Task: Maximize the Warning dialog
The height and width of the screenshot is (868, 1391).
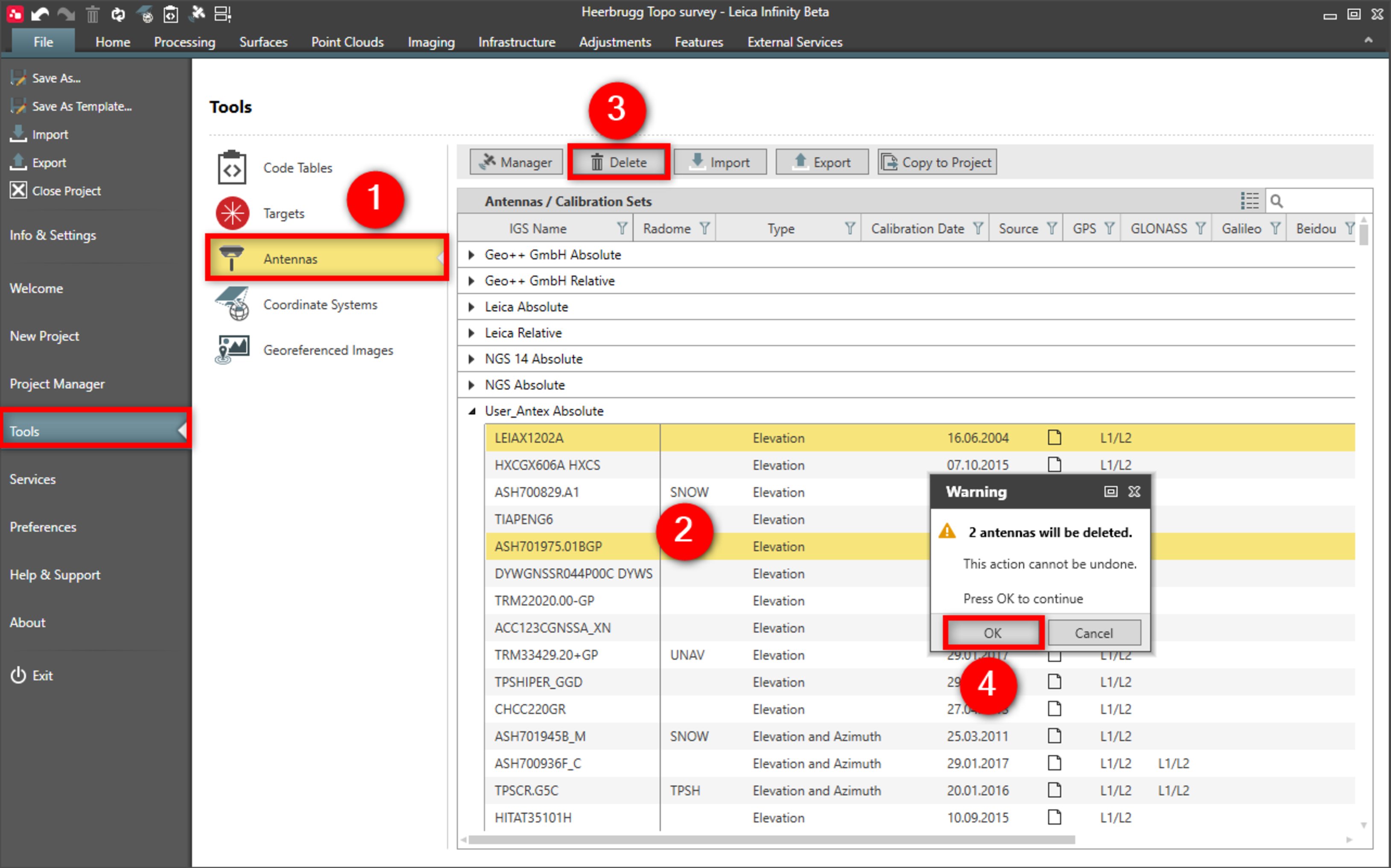Action: coord(1111,491)
